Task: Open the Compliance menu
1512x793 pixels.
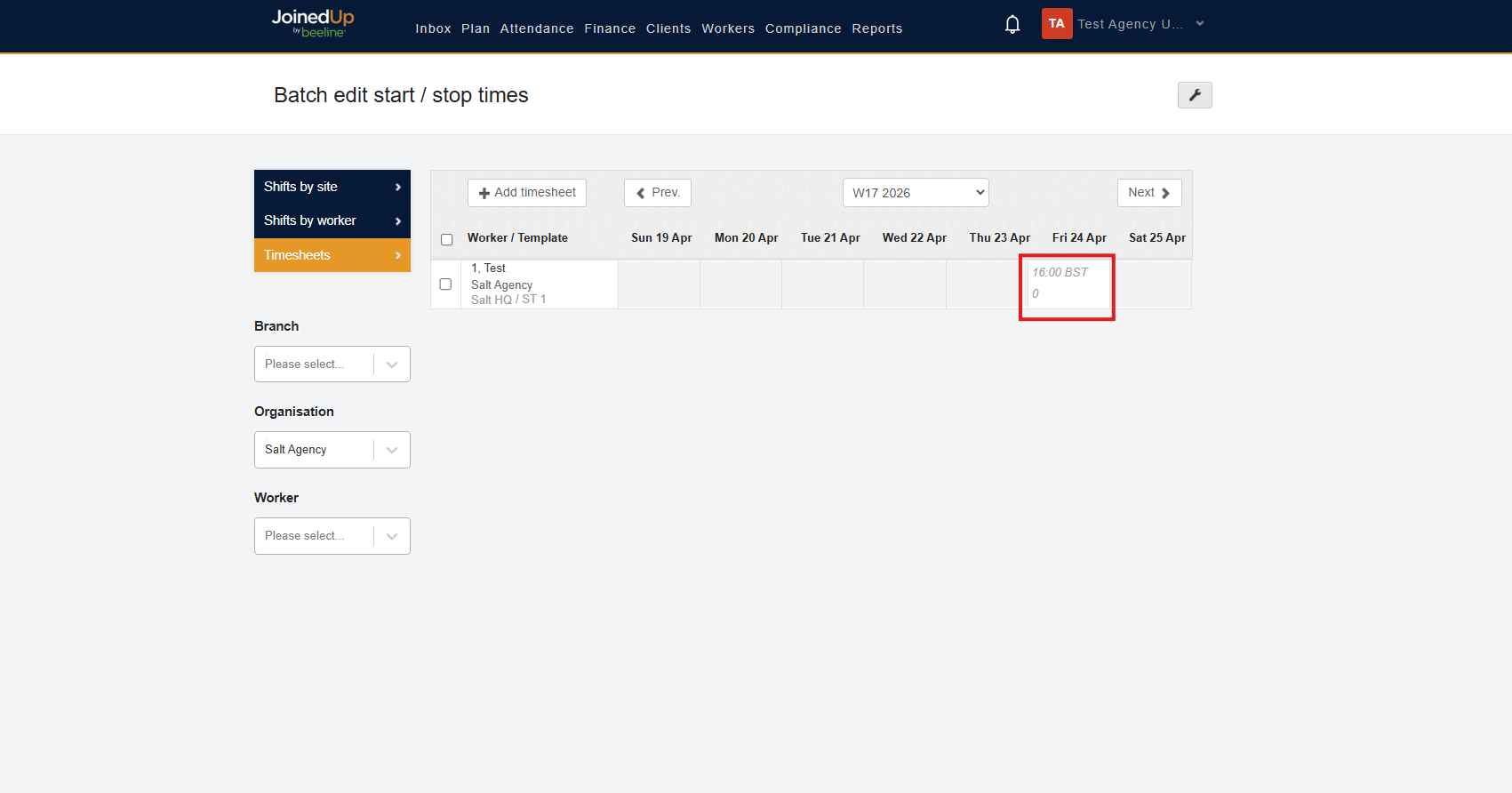Action: pyautogui.click(x=804, y=28)
